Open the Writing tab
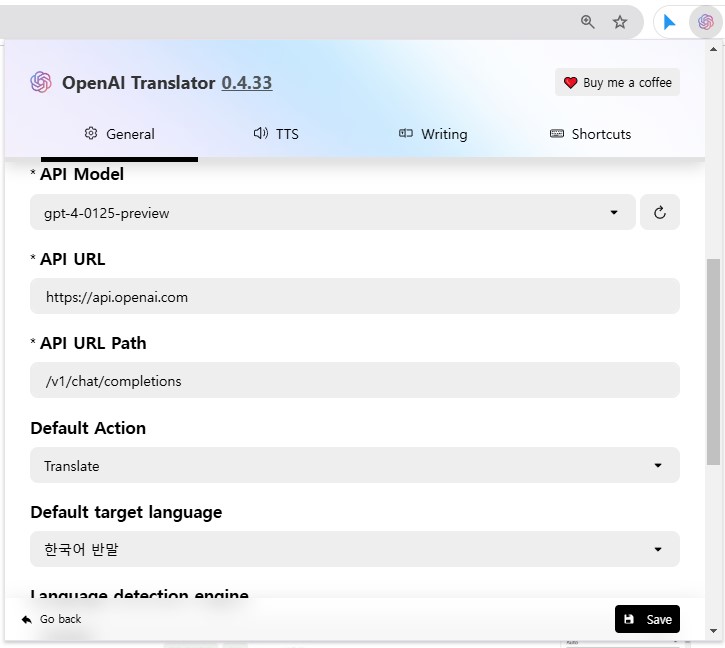The width and height of the screenshot is (725, 648). click(433, 134)
